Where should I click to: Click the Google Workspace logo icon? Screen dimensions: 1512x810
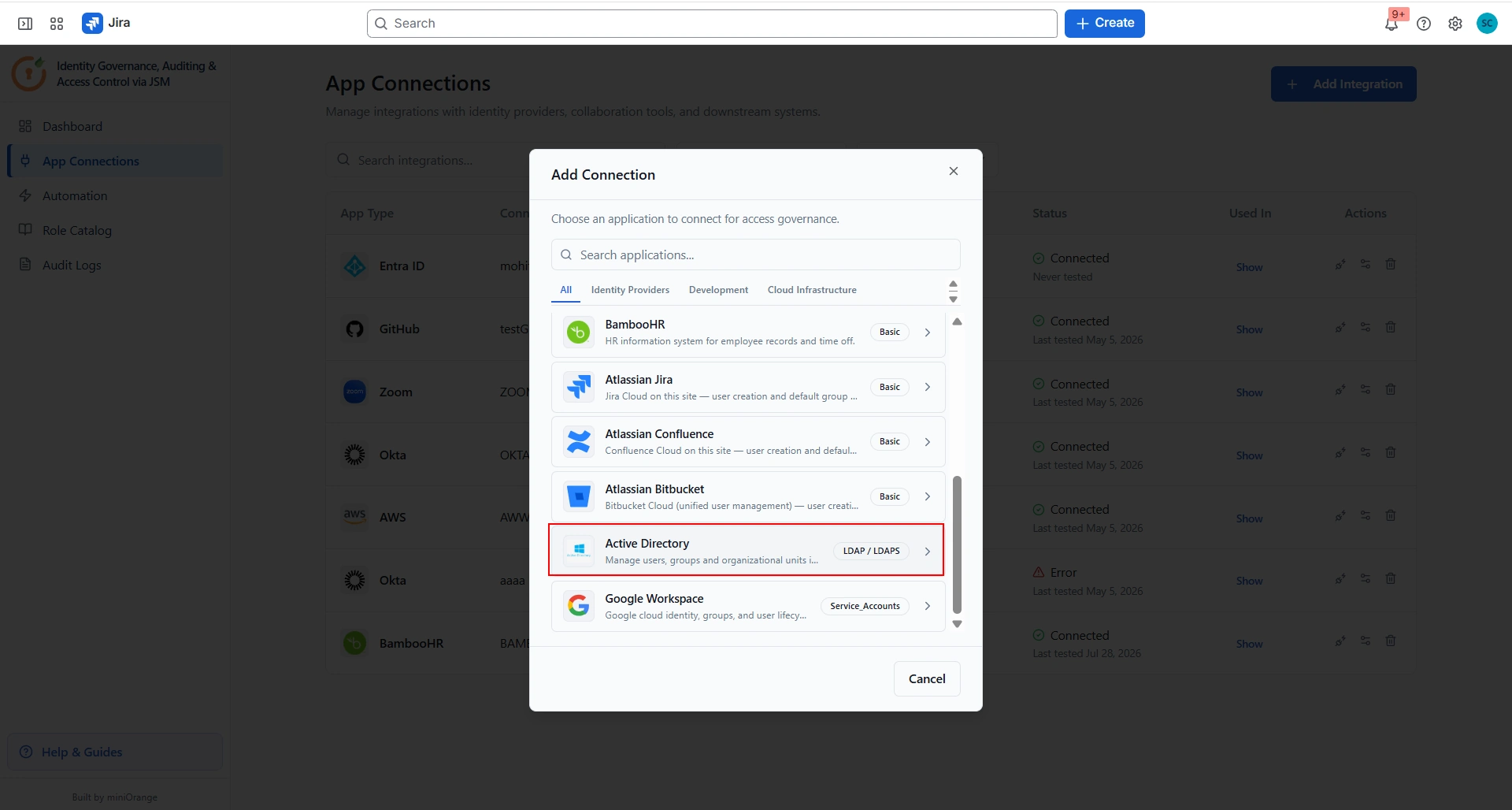(x=579, y=606)
